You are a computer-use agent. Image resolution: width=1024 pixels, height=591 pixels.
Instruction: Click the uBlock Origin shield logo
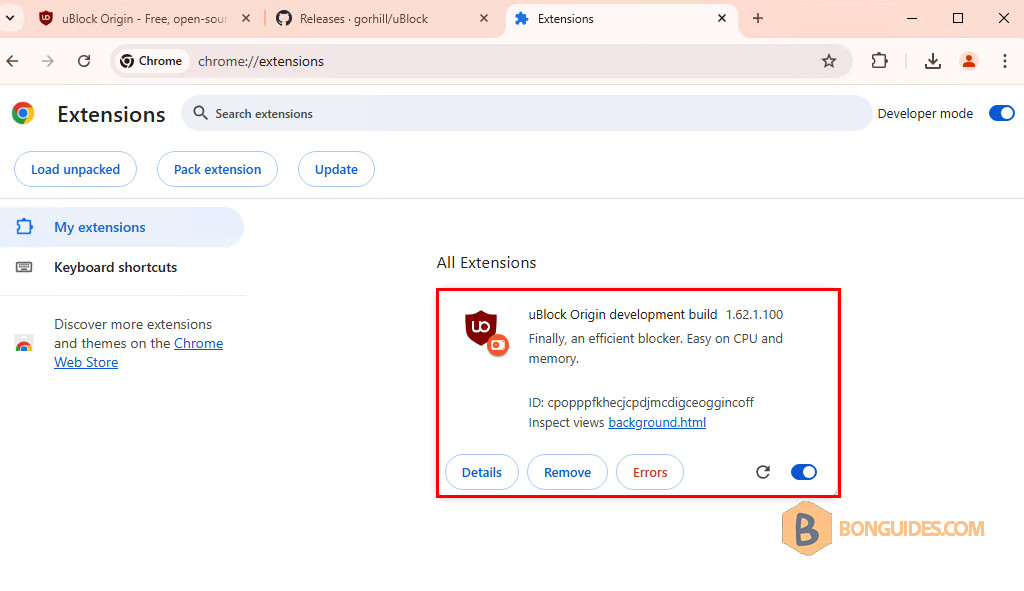(481, 327)
